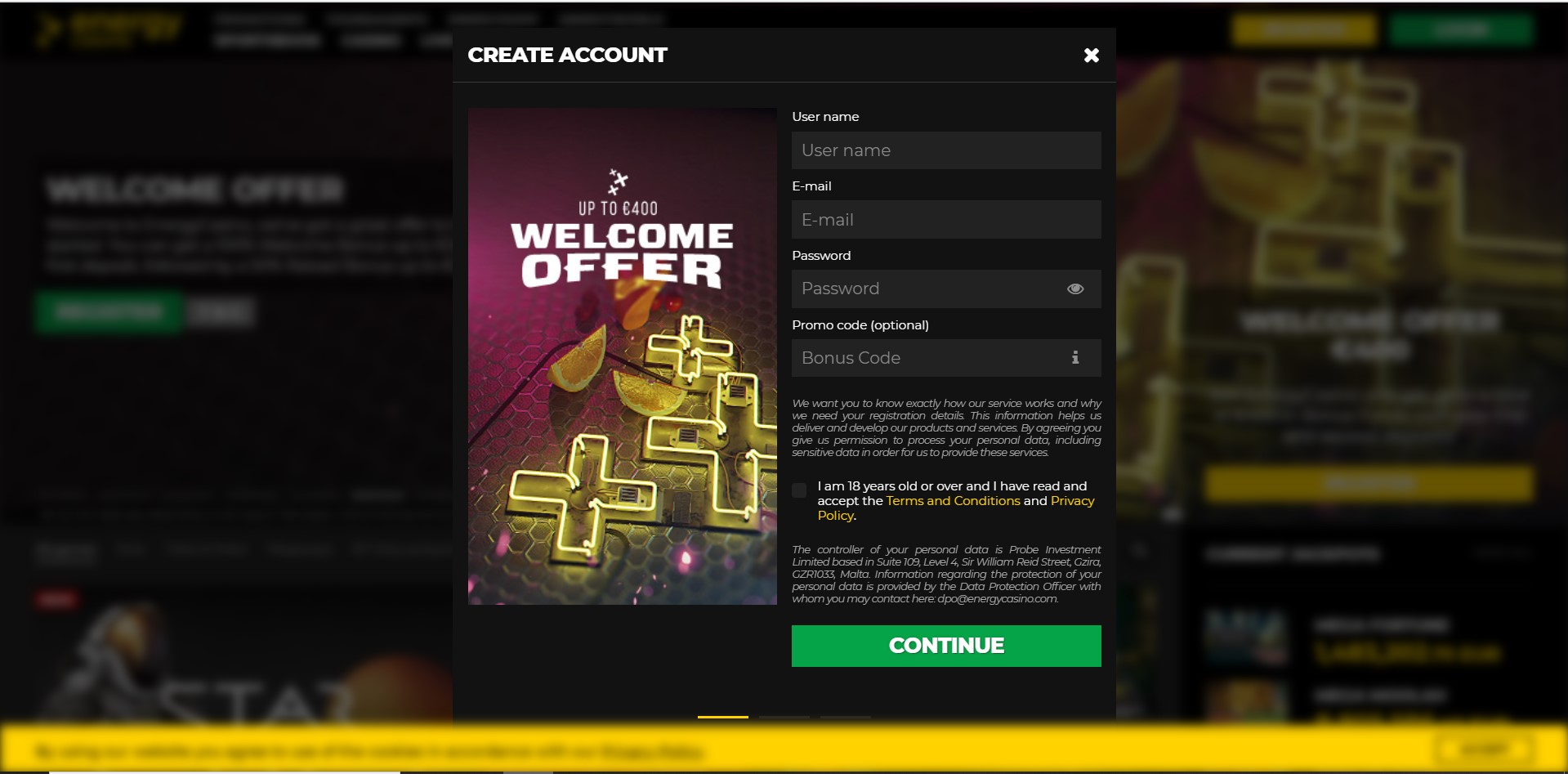Viewport: 1568px width, 774px height.
Task: Open the Terms and Conditions link
Action: 953,501
